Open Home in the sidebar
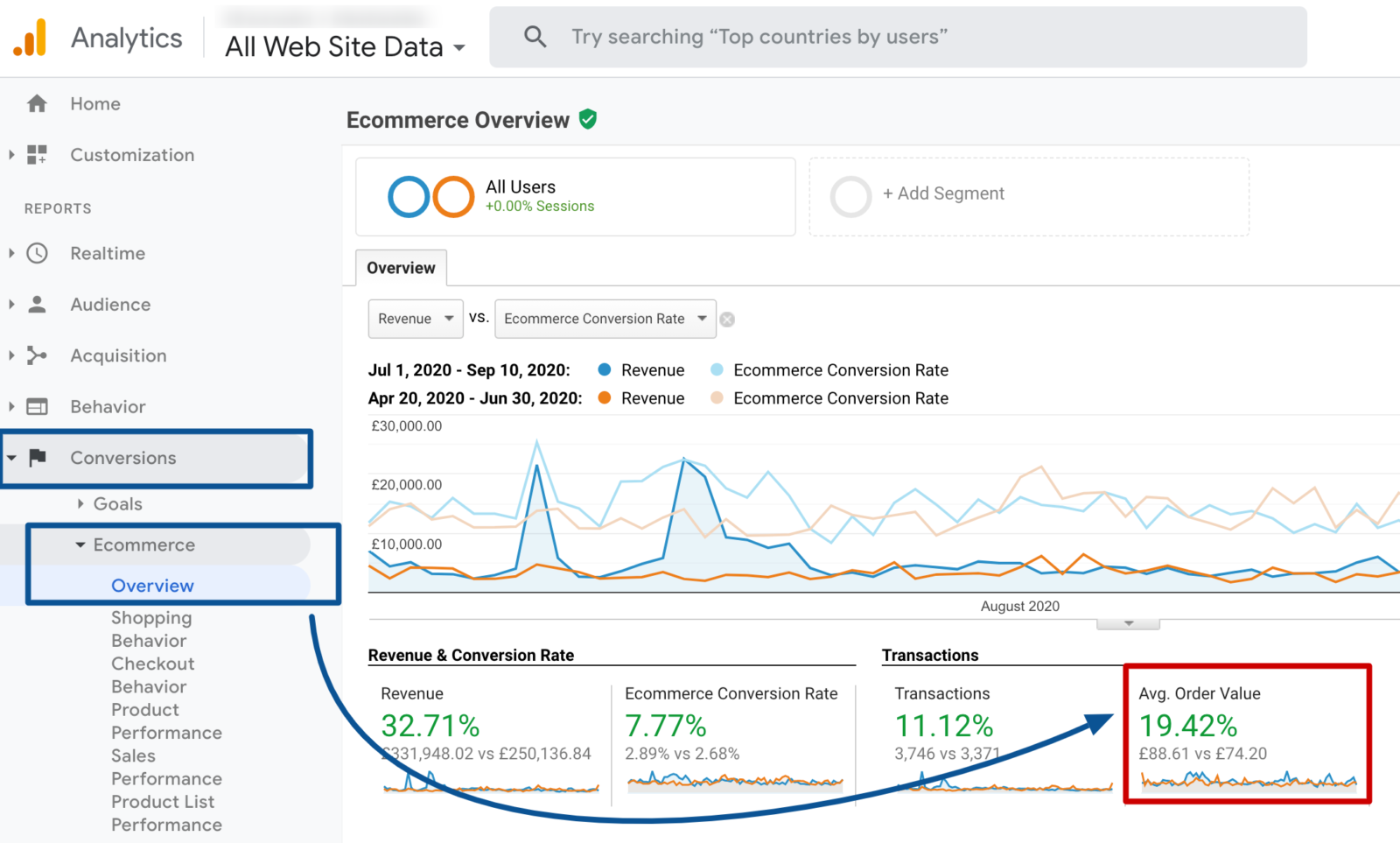 (95, 104)
